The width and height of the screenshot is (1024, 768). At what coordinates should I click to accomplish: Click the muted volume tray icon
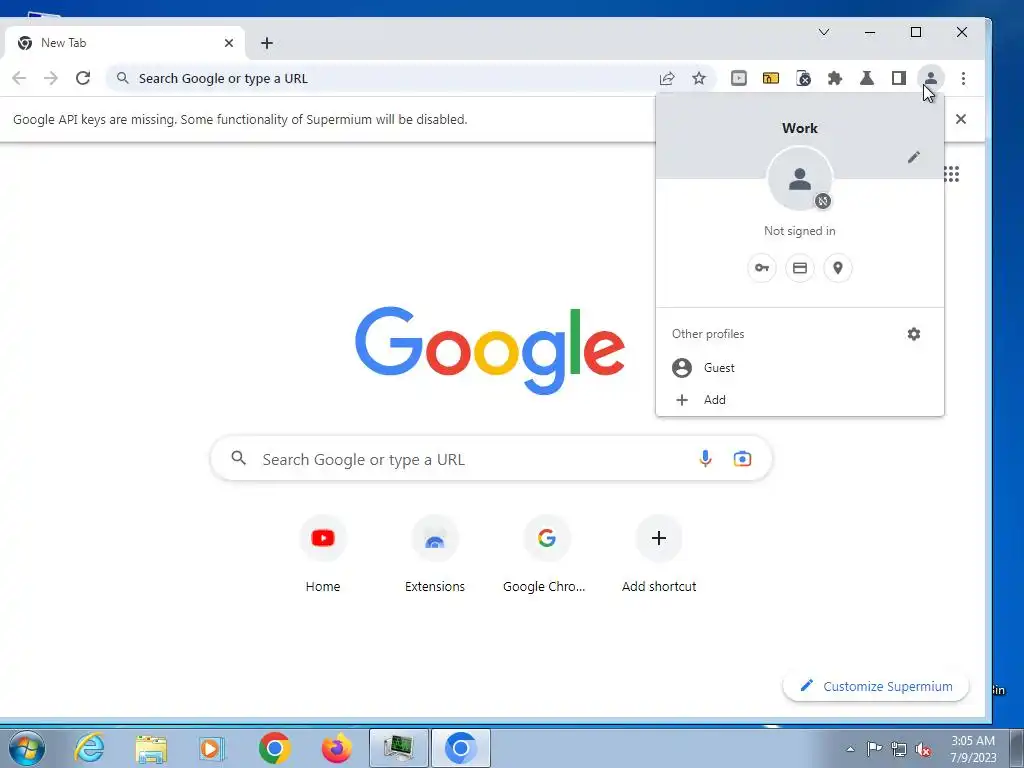click(923, 749)
